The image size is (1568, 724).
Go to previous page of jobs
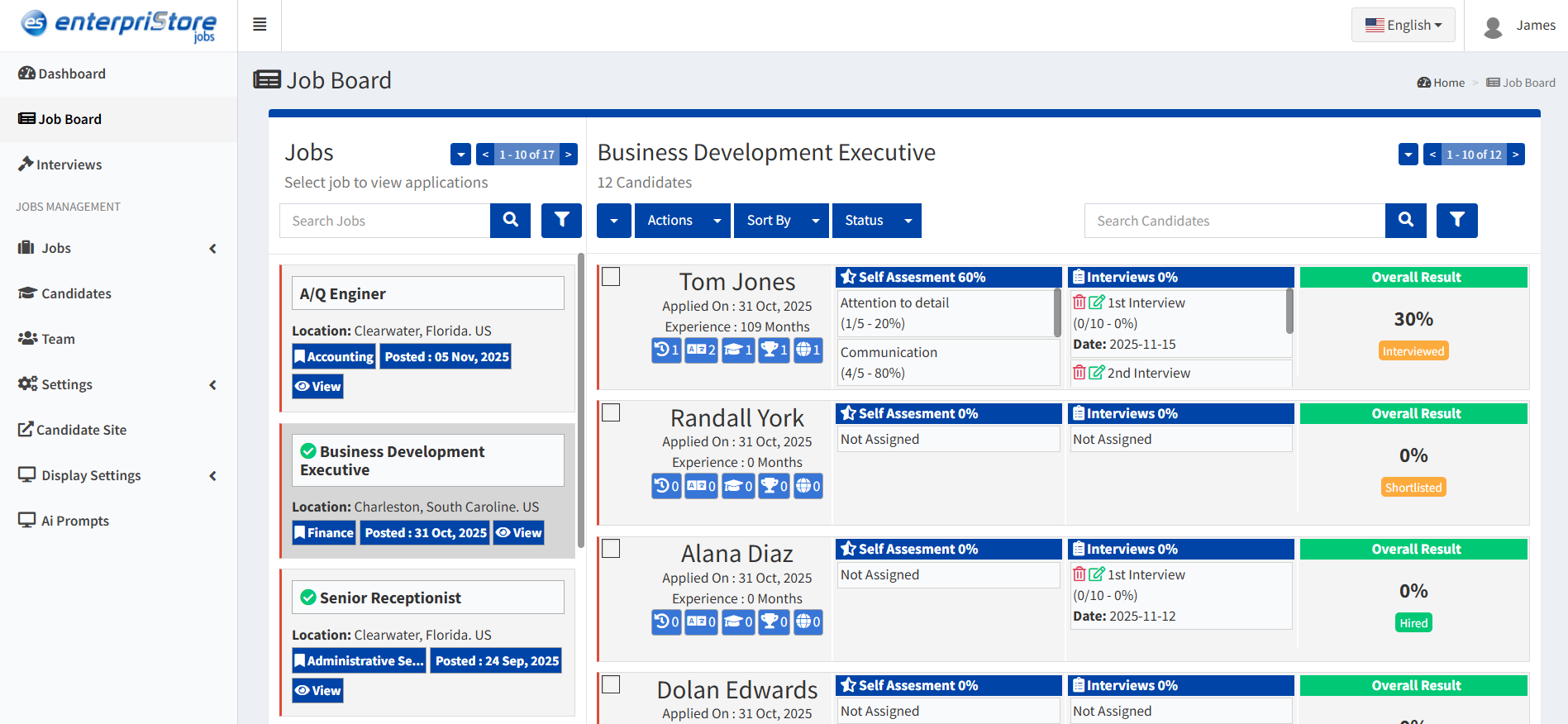485,155
